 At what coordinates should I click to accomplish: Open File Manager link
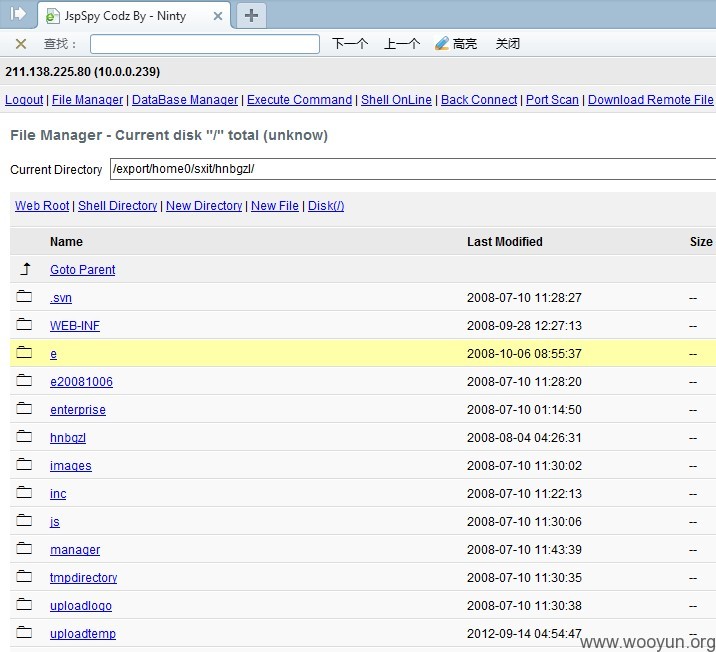[x=87, y=100]
